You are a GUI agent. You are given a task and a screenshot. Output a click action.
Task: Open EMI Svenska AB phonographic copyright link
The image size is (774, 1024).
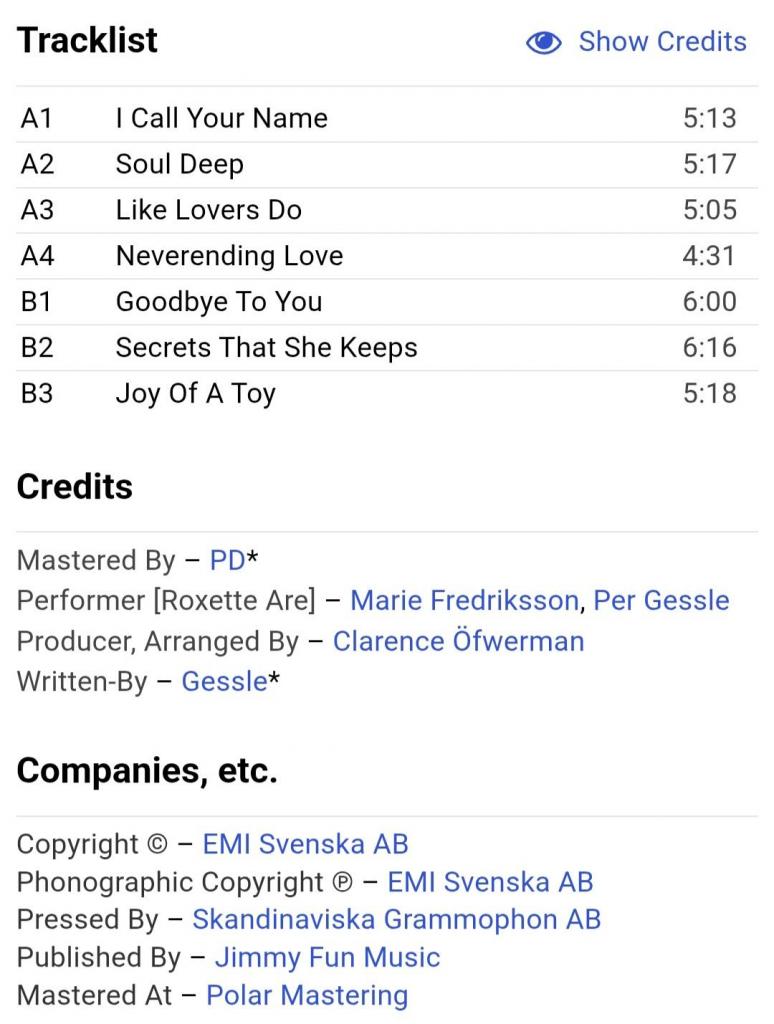(x=490, y=882)
